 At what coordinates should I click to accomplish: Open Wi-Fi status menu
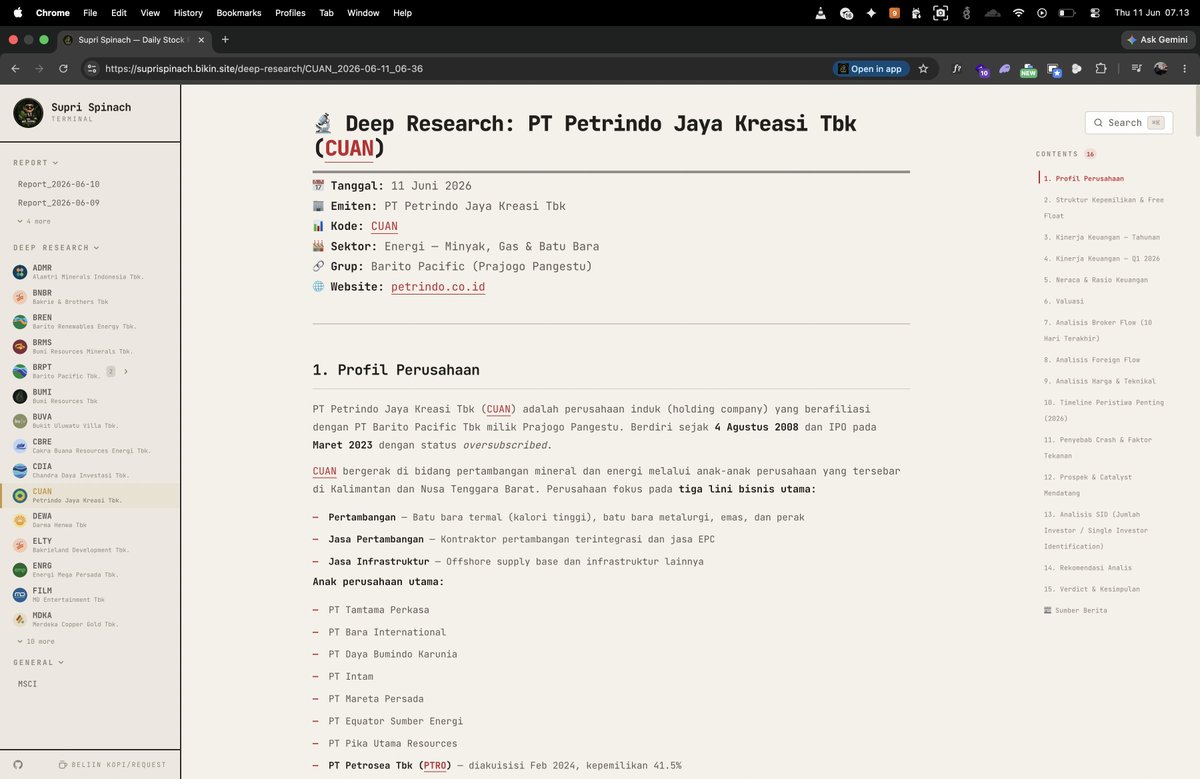click(1018, 13)
